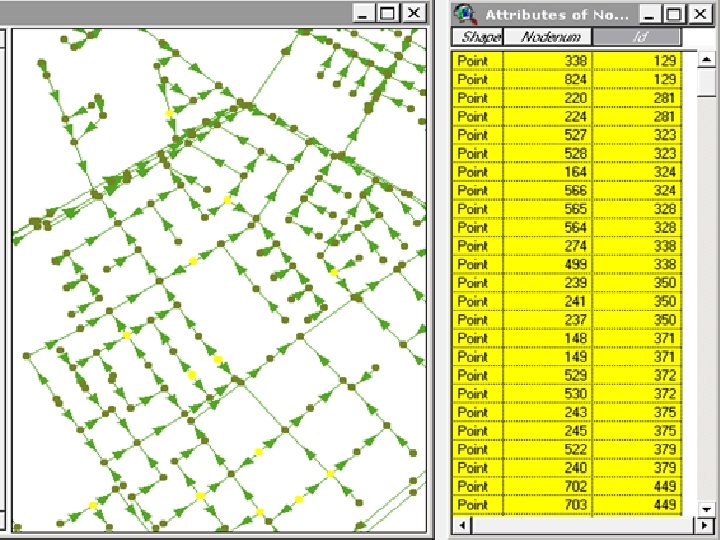Screen dimensions: 720x540
Task: Click the horizontal scroll left arrow
Action: pyautogui.click(x=462, y=524)
